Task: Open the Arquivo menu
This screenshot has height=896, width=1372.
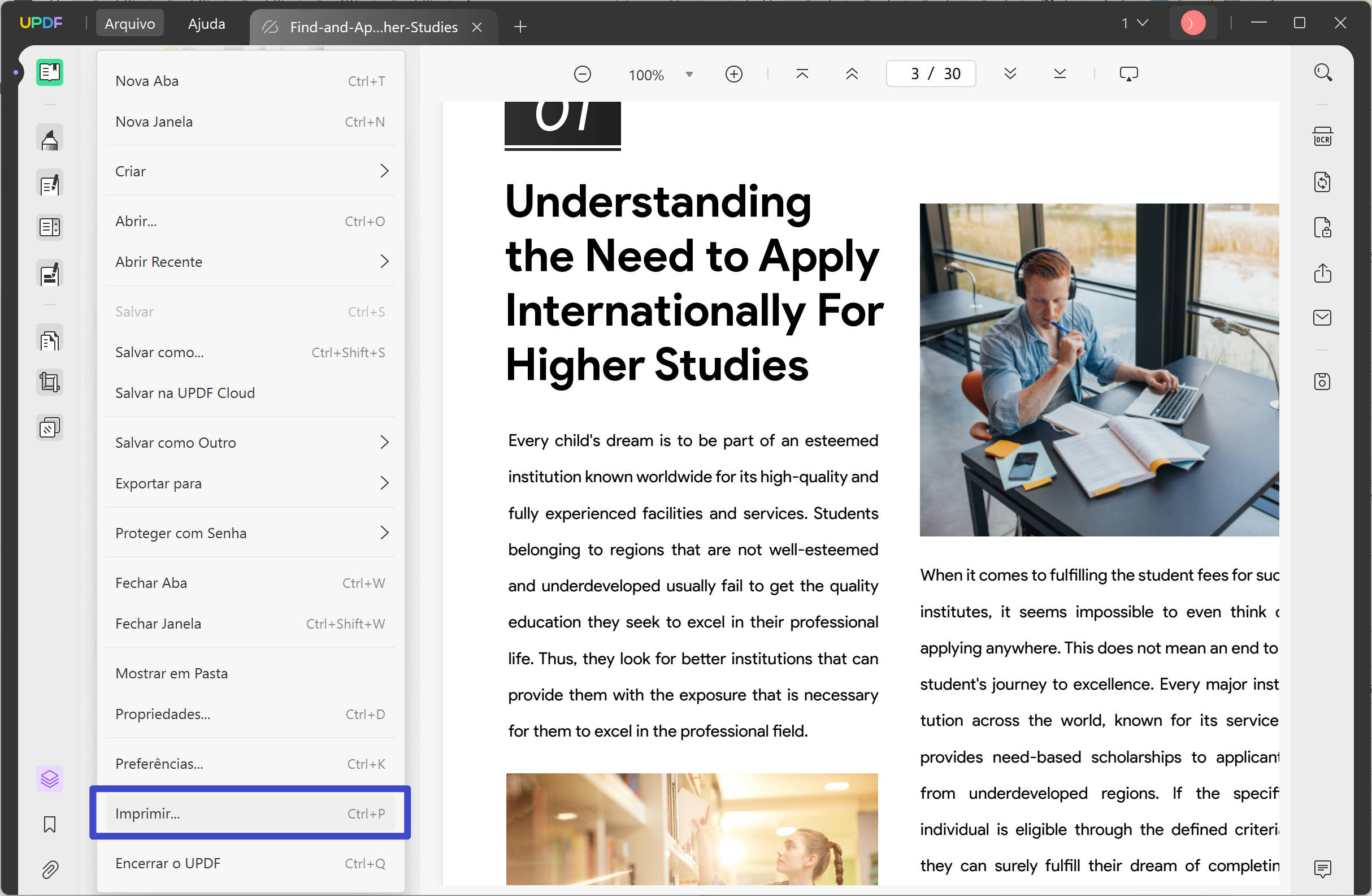Action: pyautogui.click(x=130, y=24)
